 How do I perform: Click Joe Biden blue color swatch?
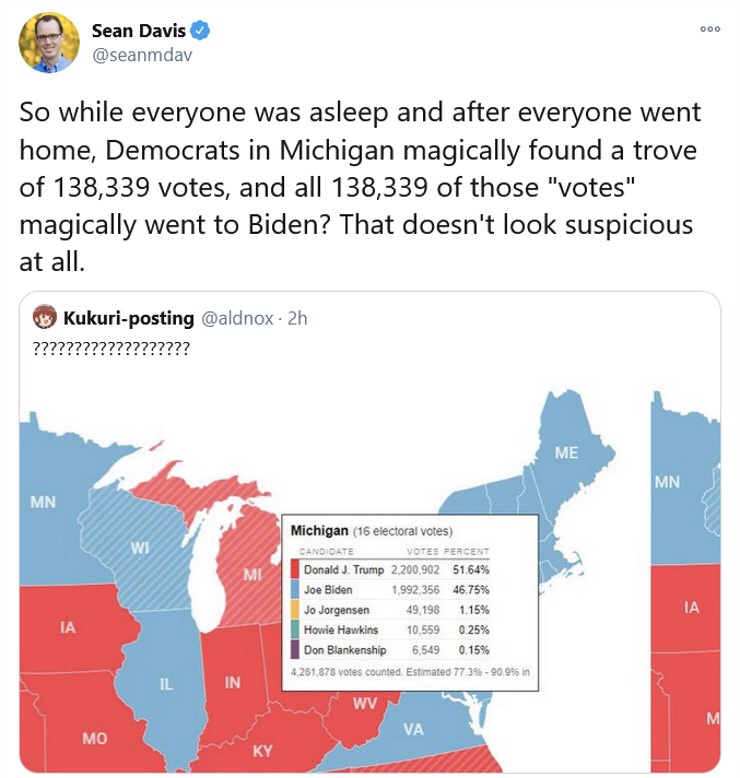pos(294,590)
